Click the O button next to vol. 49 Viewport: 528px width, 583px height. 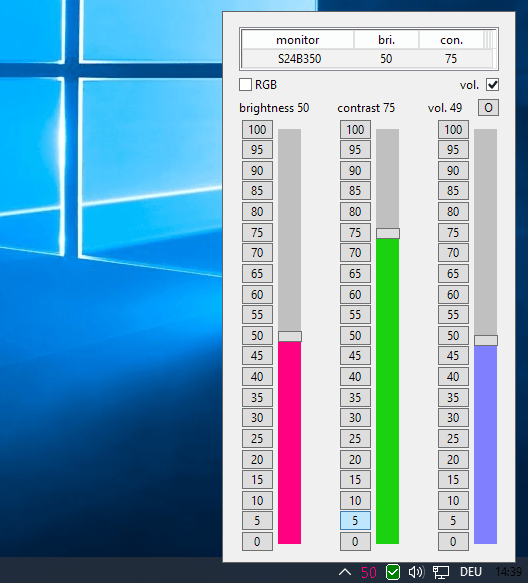(488, 108)
